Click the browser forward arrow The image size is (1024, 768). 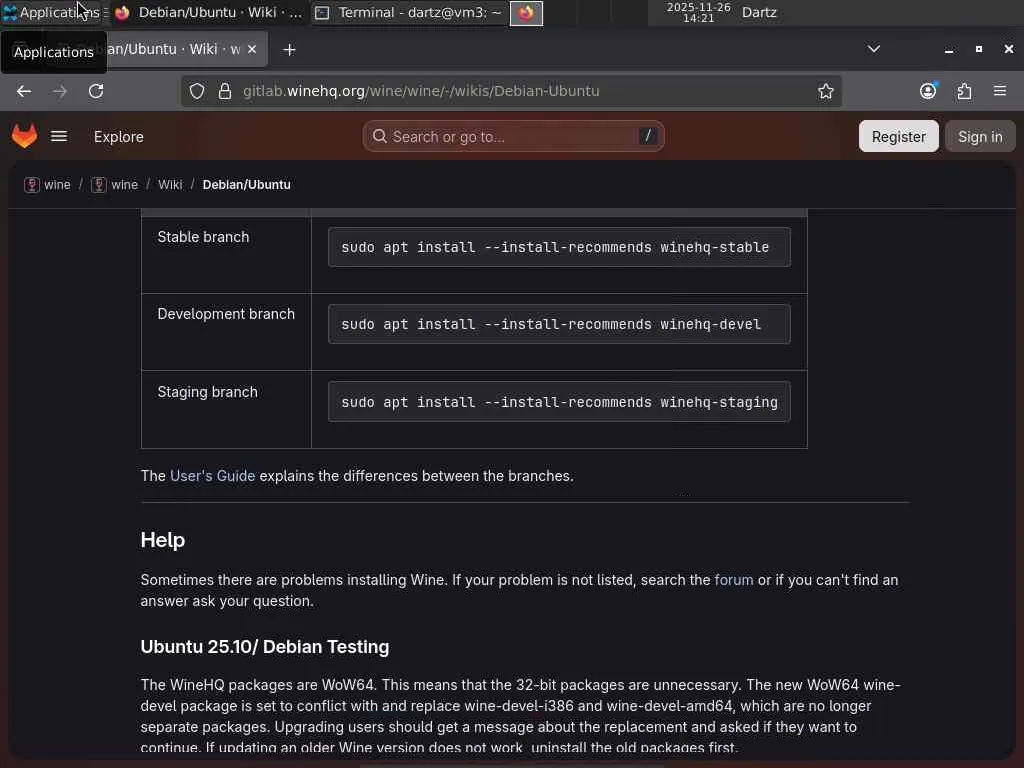pyautogui.click(x=60, y=91)
